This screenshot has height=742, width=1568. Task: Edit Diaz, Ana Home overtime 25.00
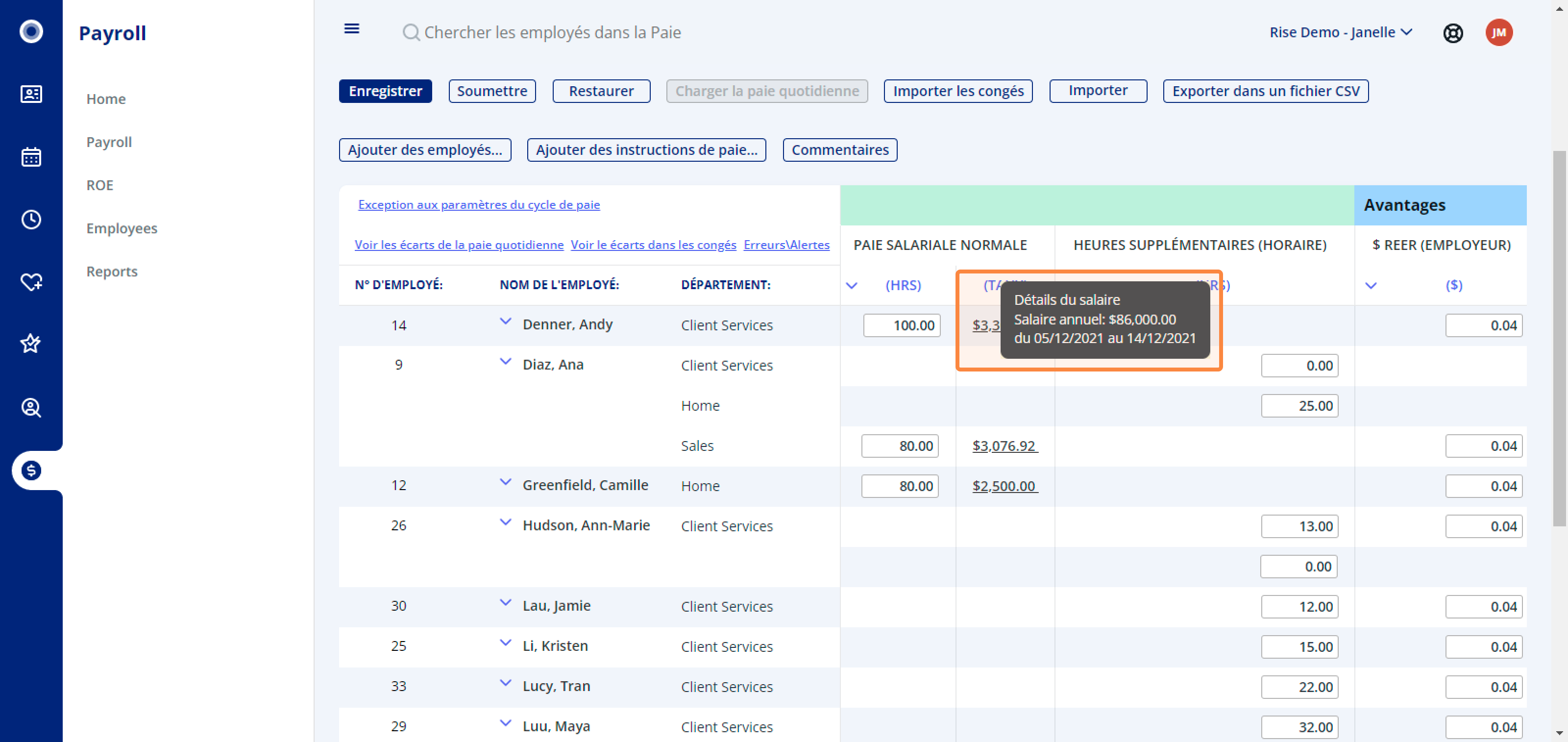1299,405
